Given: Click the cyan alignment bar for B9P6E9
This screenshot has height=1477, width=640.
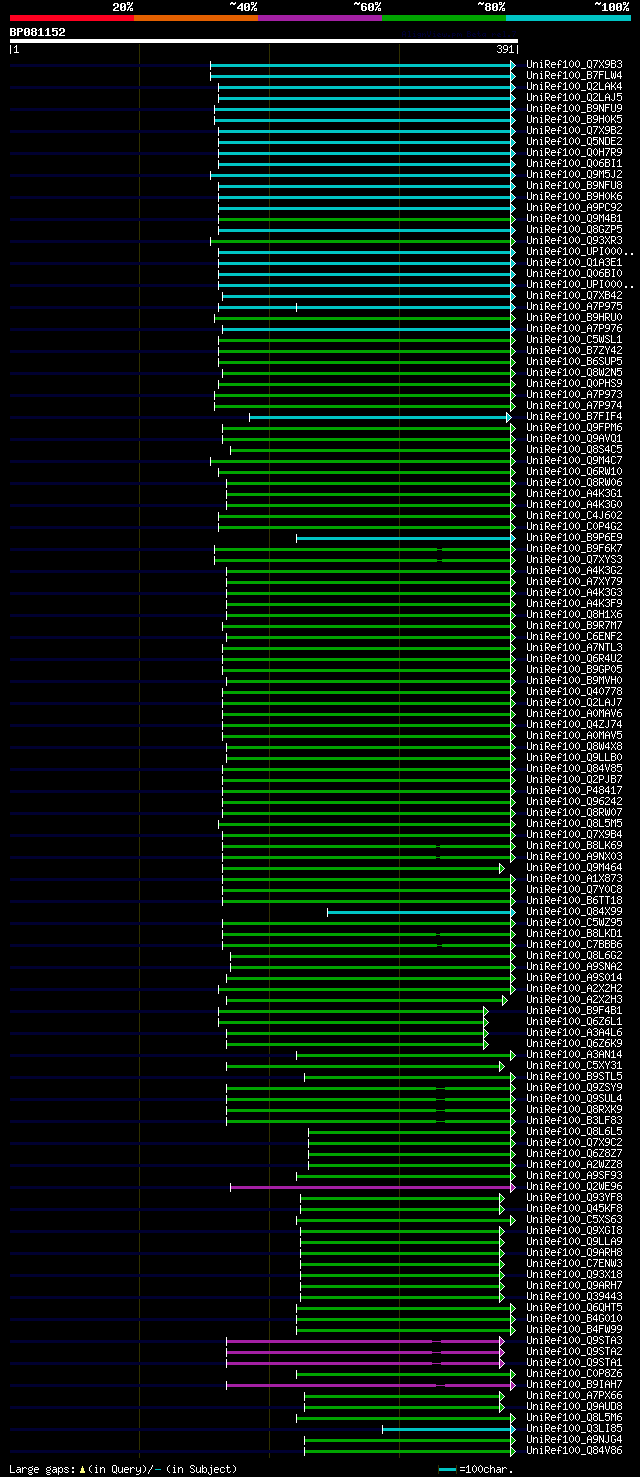Looking at the screenshot, I should (x=406, y=538).
